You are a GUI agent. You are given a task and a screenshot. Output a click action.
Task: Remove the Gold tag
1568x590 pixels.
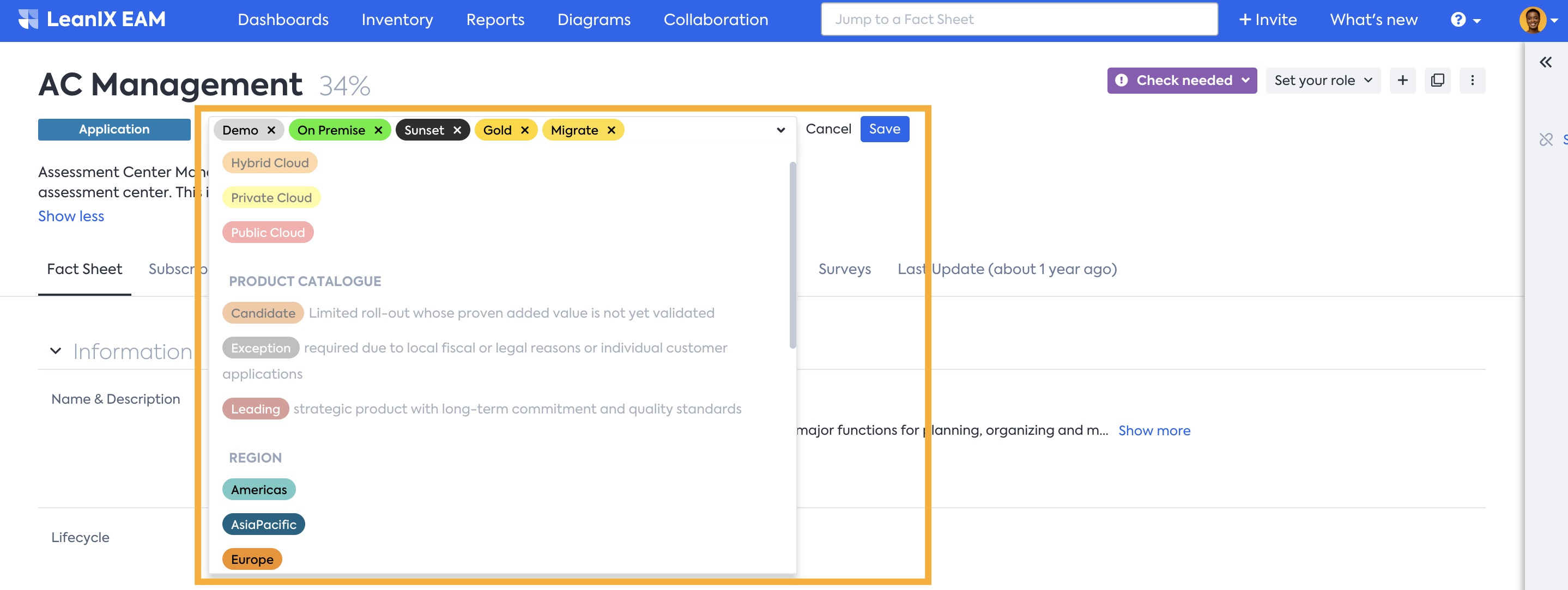click(x=525, y=130)
